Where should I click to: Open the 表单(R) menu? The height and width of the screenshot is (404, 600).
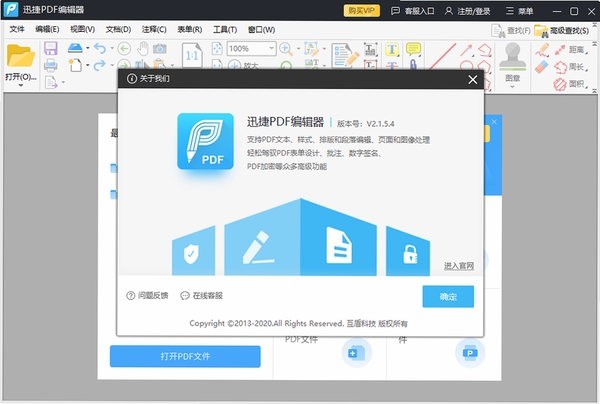click(189, 29)
